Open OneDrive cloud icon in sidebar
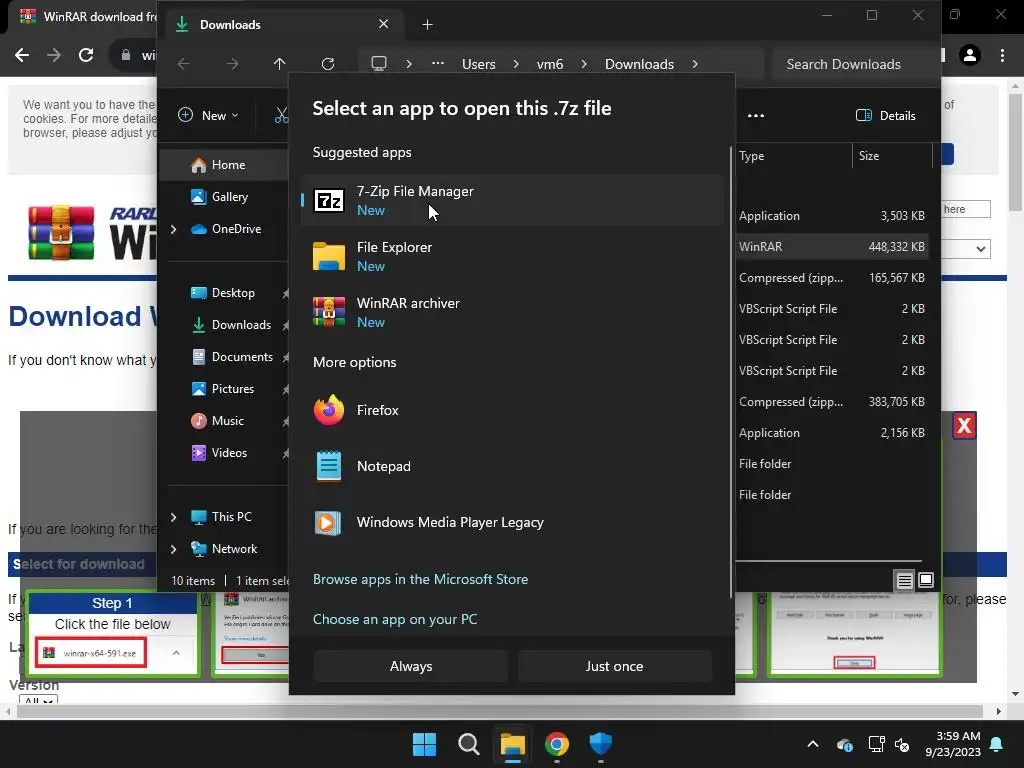Image resolution: width=1024 pixels, height=768 pixels. [199, 229]
